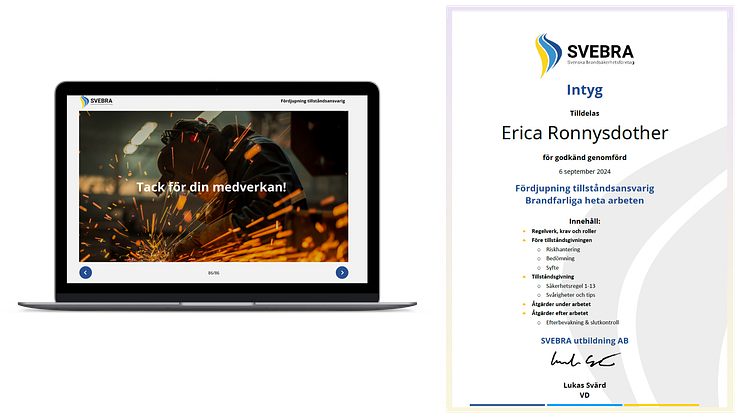Select the date '6 september 2024'
746x419 pixels.
click(585, 171)
